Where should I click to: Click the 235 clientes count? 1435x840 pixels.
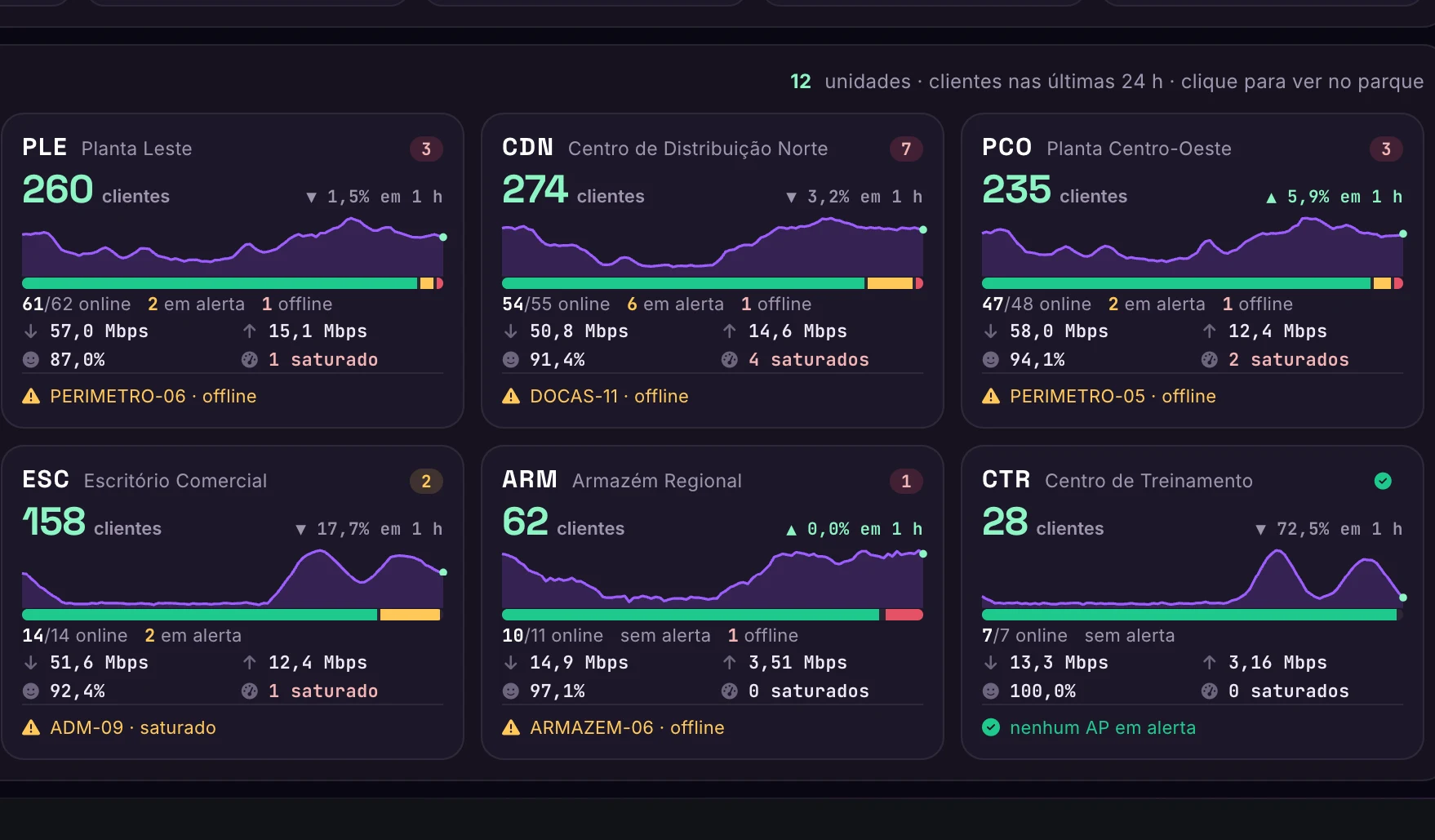coord(1055,190)
